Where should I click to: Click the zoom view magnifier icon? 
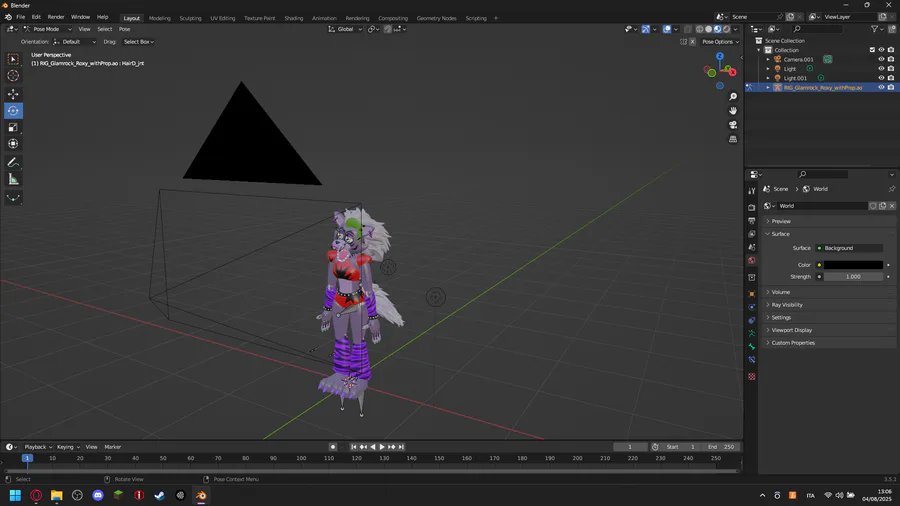tap(733, 97)
